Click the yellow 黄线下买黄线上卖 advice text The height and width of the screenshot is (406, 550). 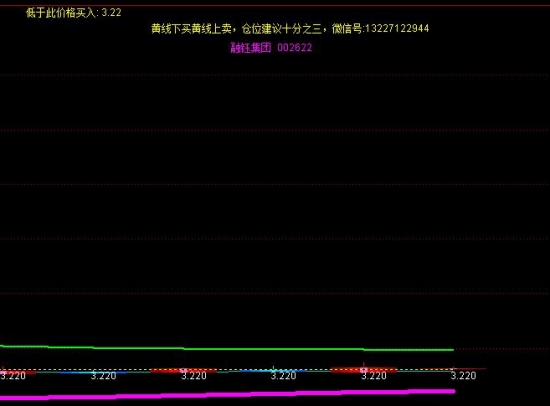point(191,28)
